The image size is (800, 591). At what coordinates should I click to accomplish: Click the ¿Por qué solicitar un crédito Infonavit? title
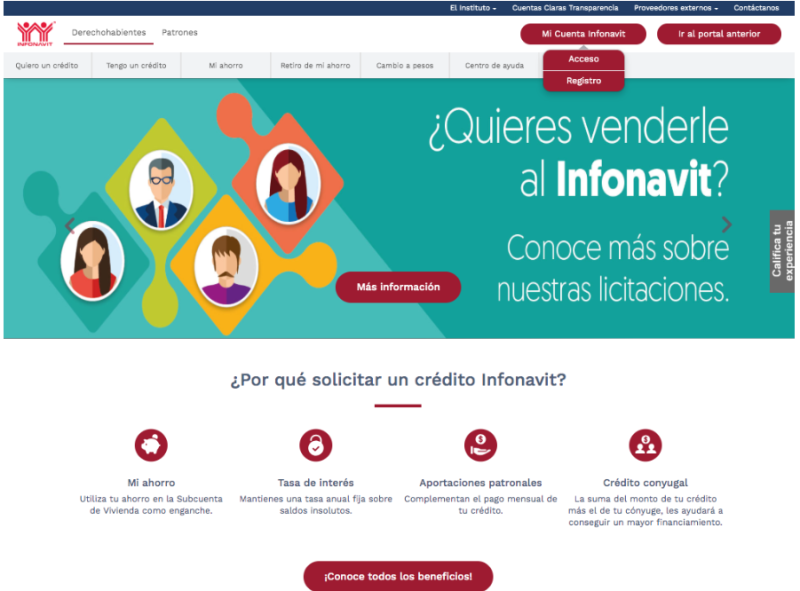(x=398, y=380)
